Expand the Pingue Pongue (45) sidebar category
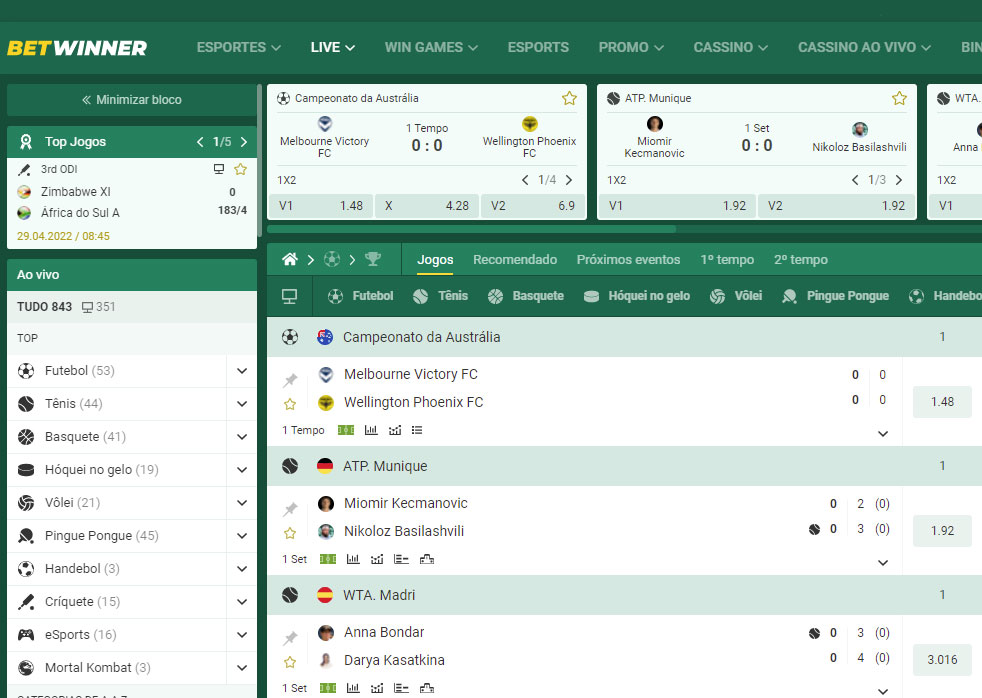 pyautogui.click(x=242, y=536)
